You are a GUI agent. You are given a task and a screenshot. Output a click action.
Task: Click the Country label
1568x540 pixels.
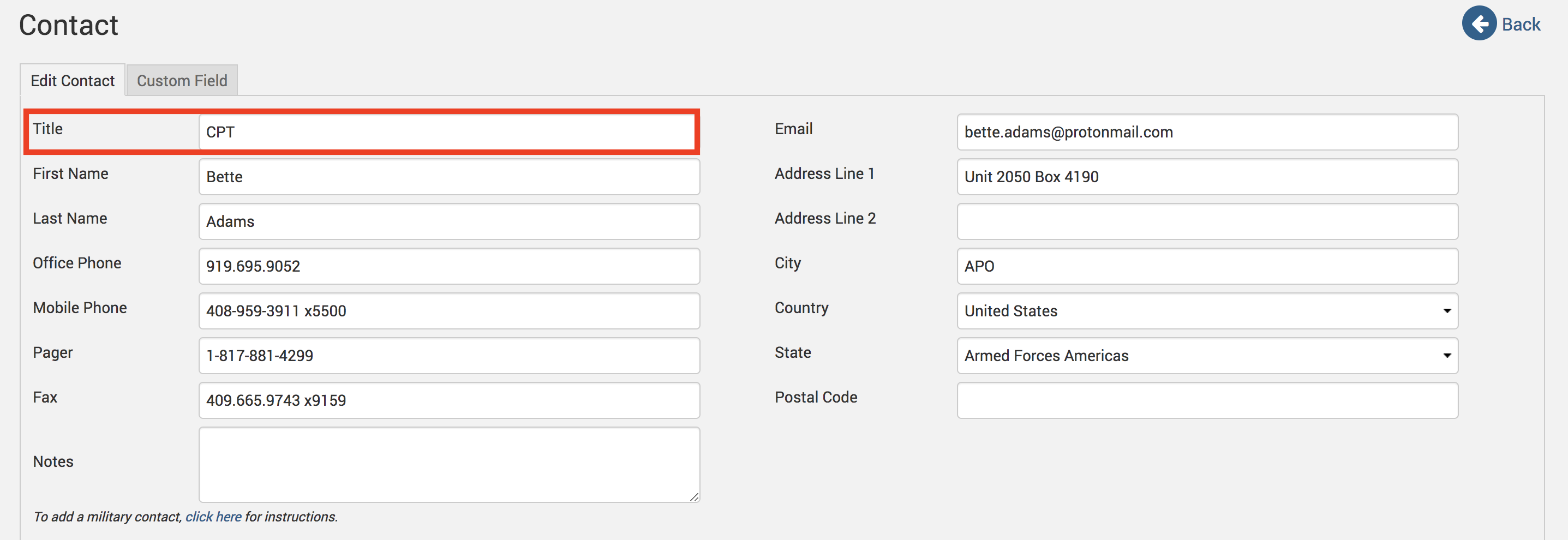pyautogui.click(x=801, y=308)
